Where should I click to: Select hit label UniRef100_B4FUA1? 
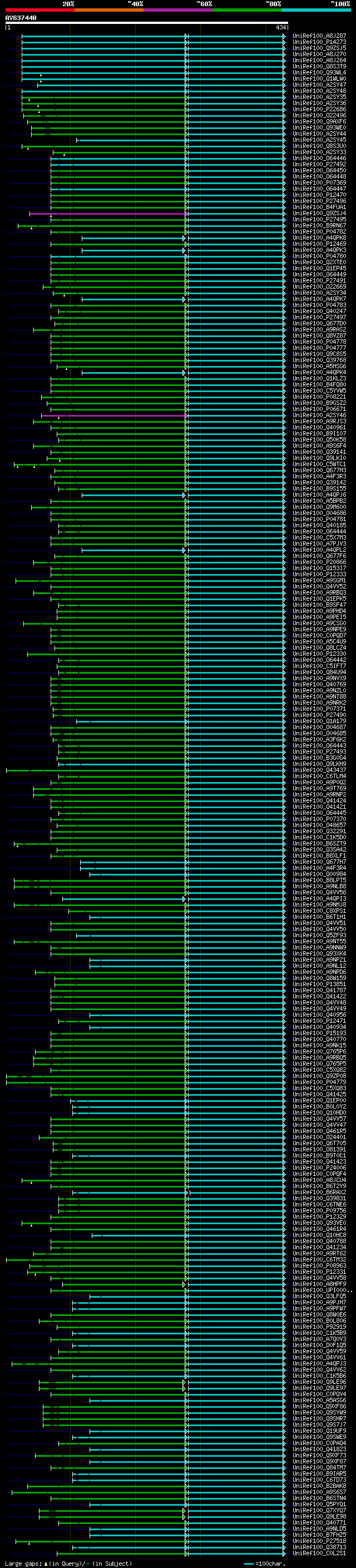(319, 207)
